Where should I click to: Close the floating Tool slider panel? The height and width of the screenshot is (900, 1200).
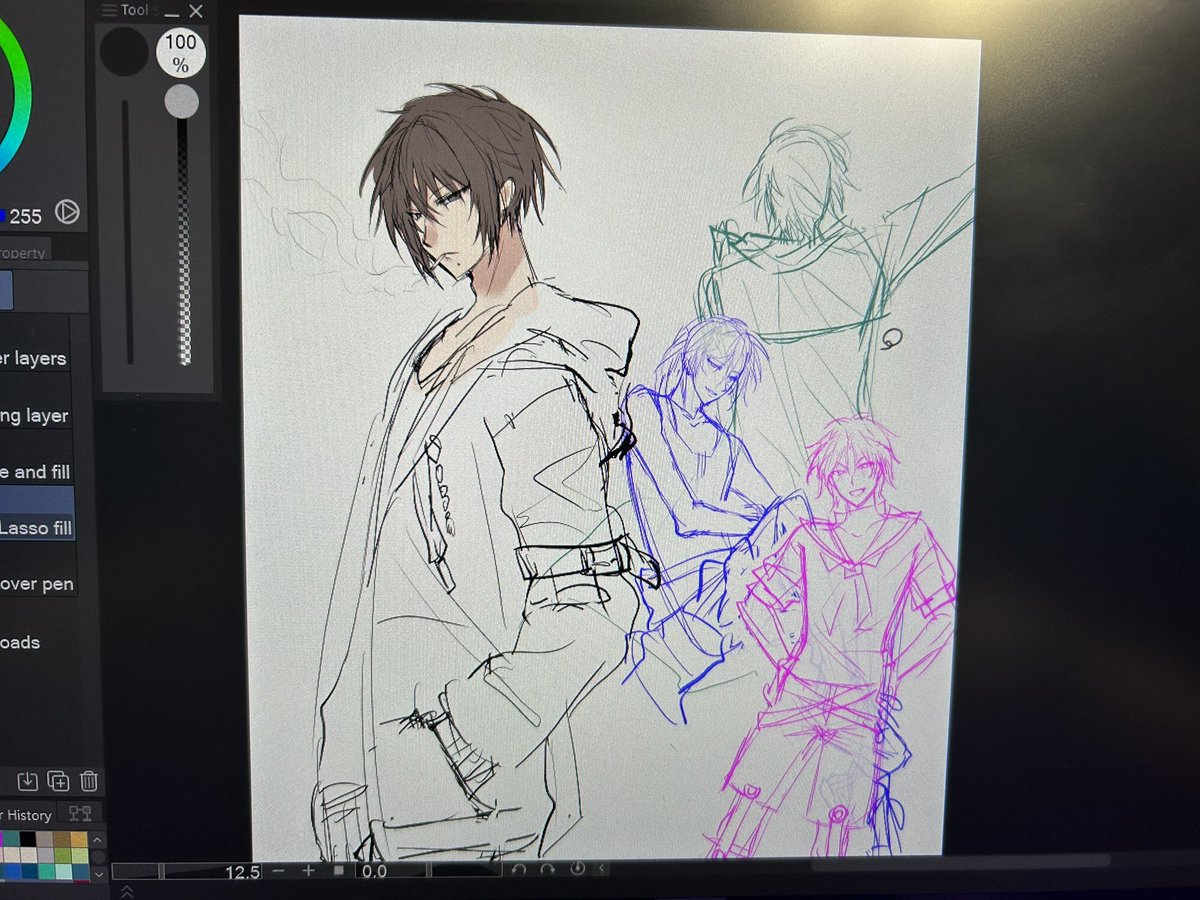[x=195, y=11]
